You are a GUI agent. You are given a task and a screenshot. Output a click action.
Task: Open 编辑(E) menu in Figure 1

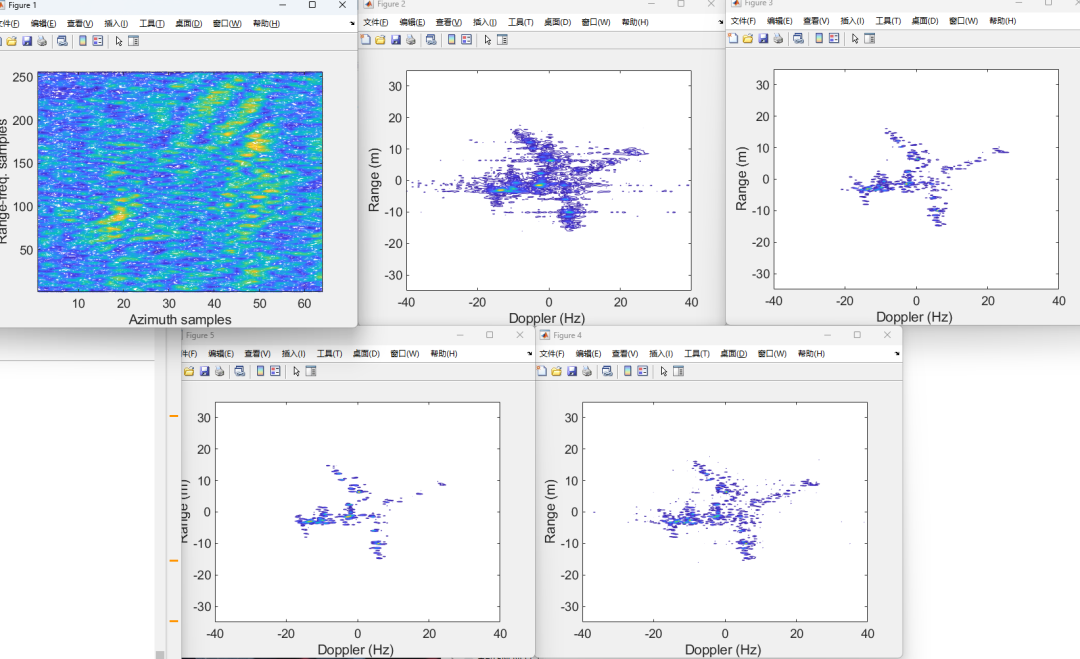click(43, 23)
